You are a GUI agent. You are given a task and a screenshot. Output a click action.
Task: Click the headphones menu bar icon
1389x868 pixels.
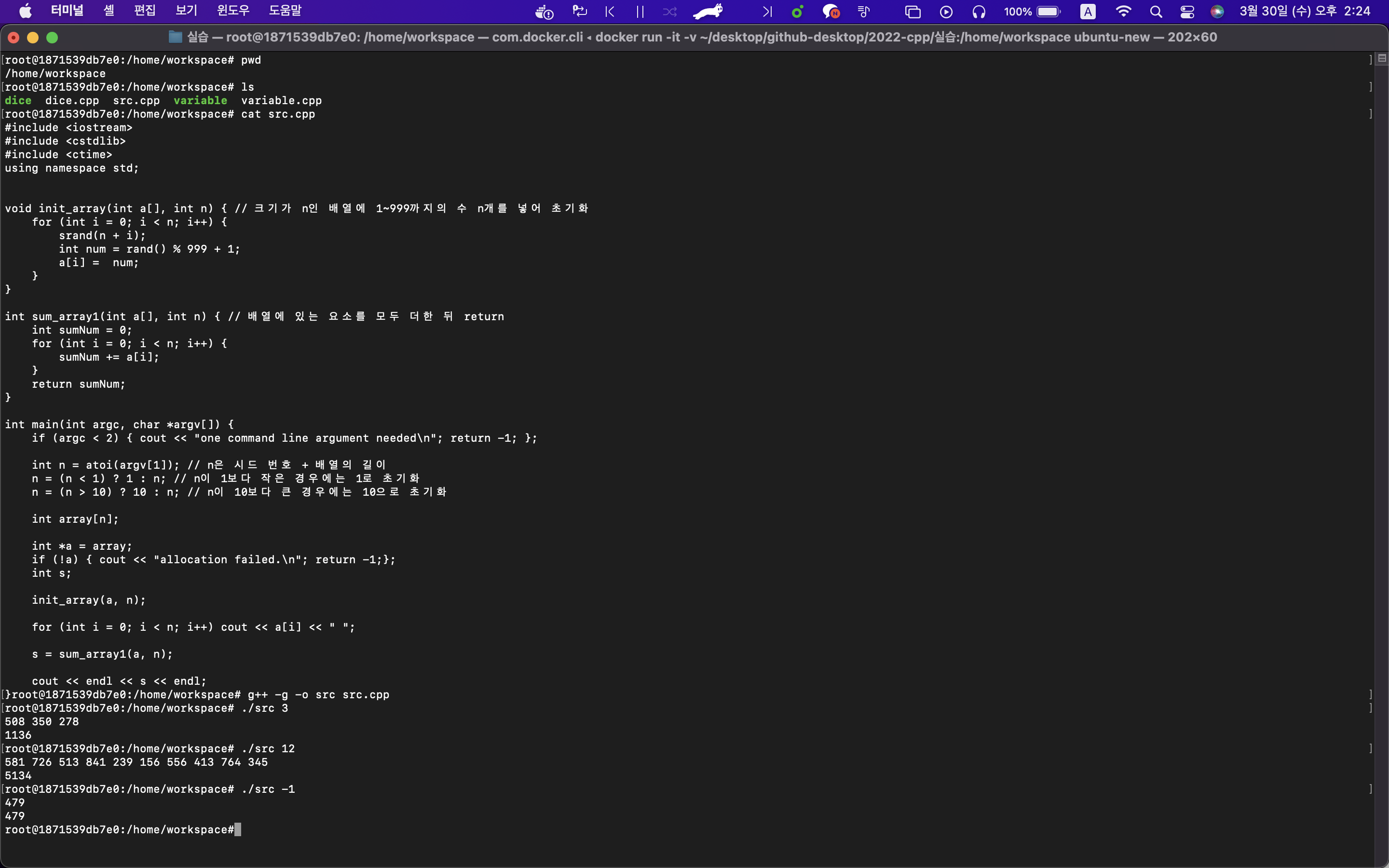tap(979, 12)
